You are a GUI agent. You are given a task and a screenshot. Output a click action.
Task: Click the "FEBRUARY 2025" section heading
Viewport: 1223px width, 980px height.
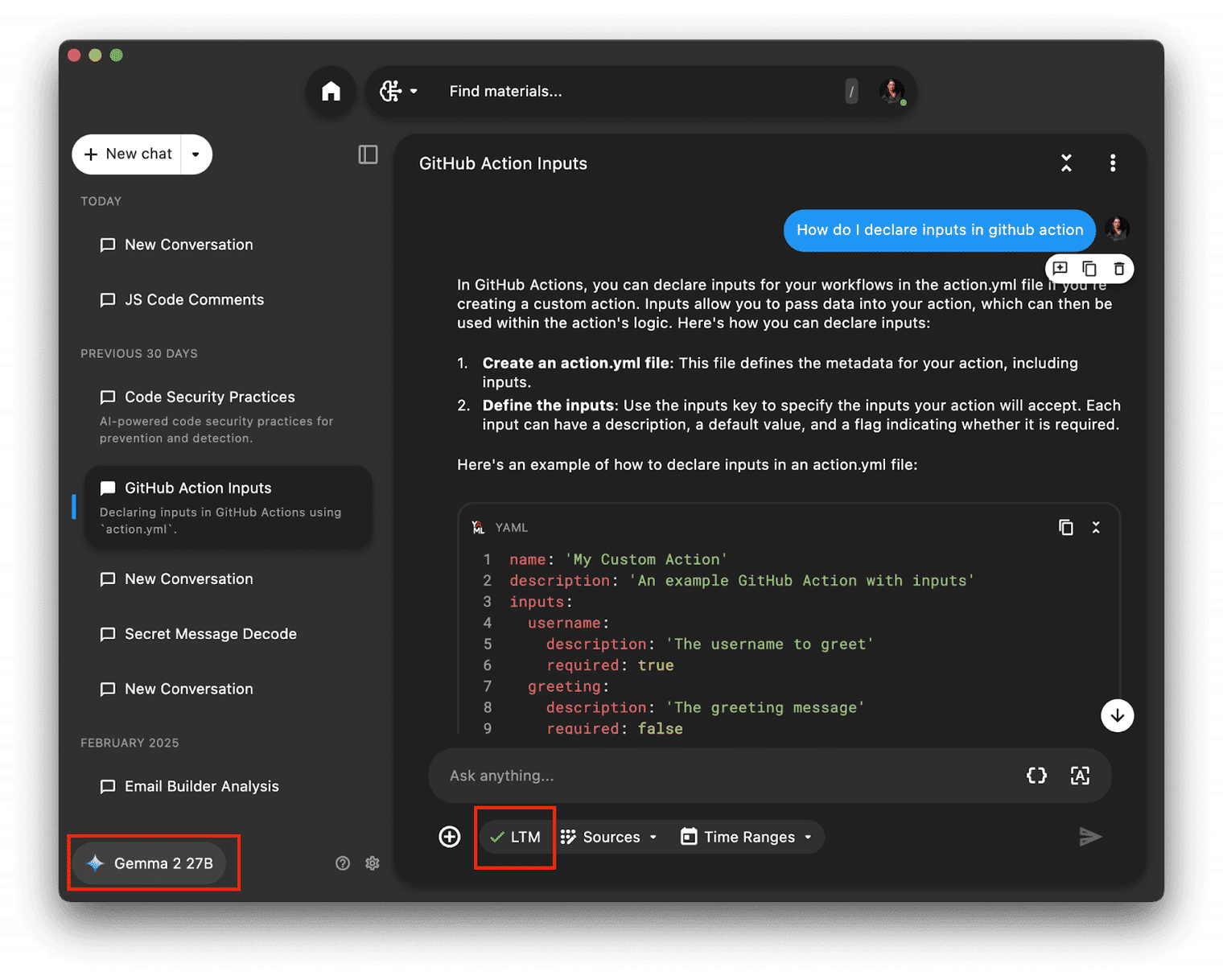(130, 743)
